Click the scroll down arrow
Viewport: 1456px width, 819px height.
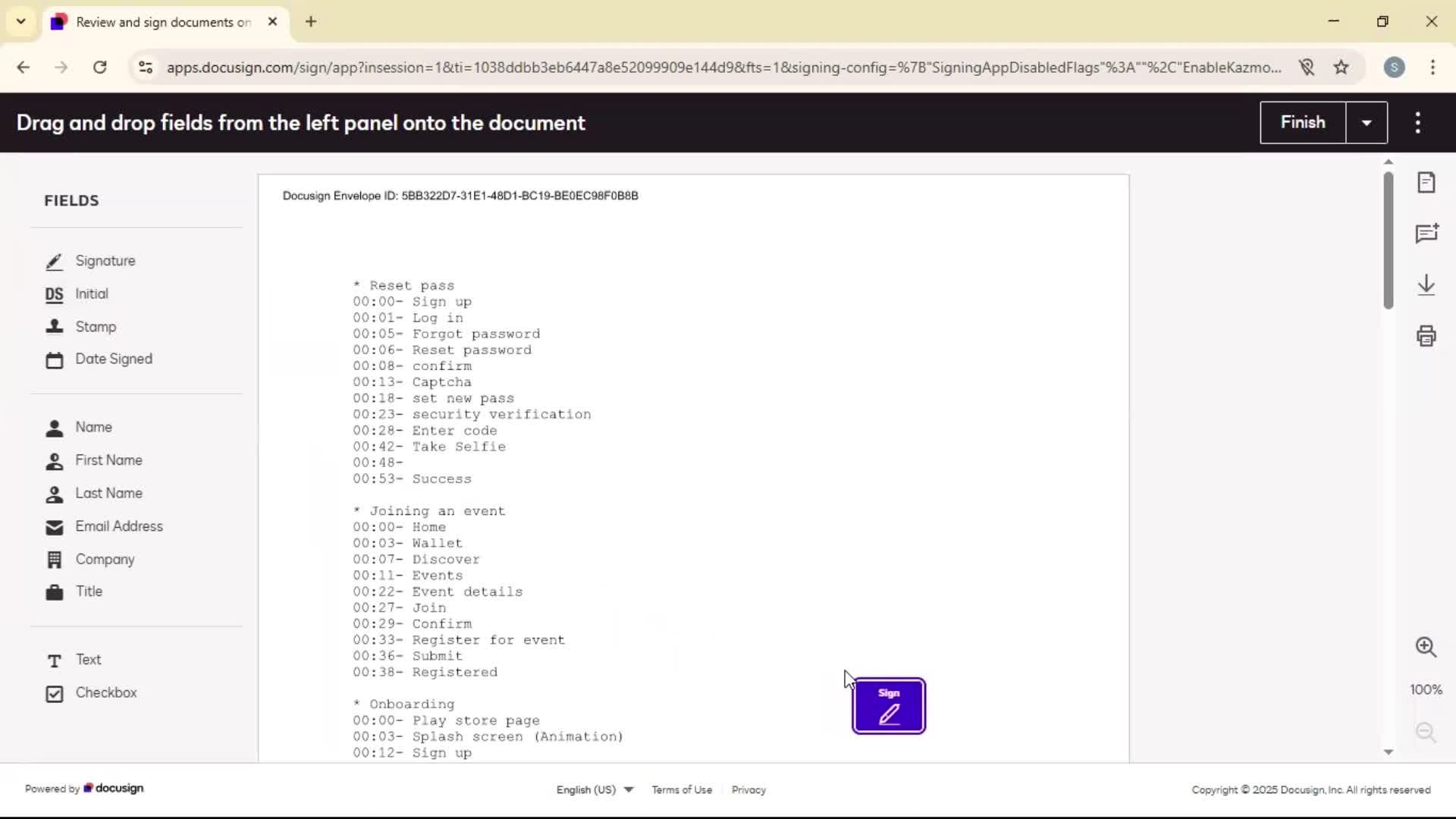(x=1388, y=752)
